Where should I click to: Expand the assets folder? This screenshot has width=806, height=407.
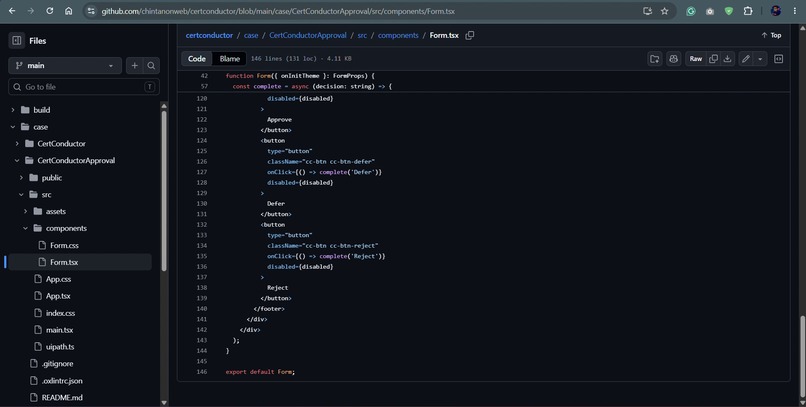pyautogui.click(x=25, y=211)
